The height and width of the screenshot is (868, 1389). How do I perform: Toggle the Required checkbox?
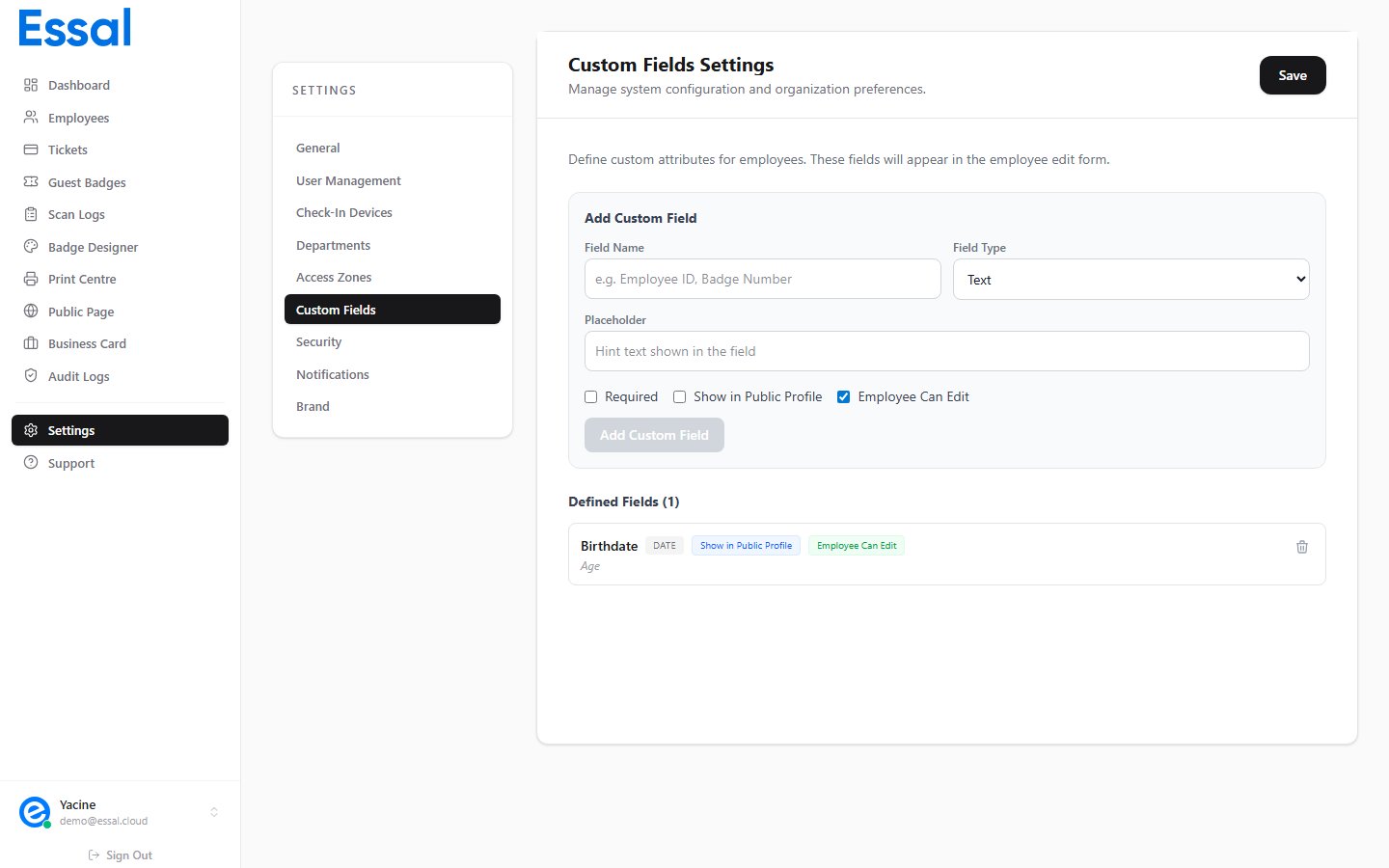[590, 396]
